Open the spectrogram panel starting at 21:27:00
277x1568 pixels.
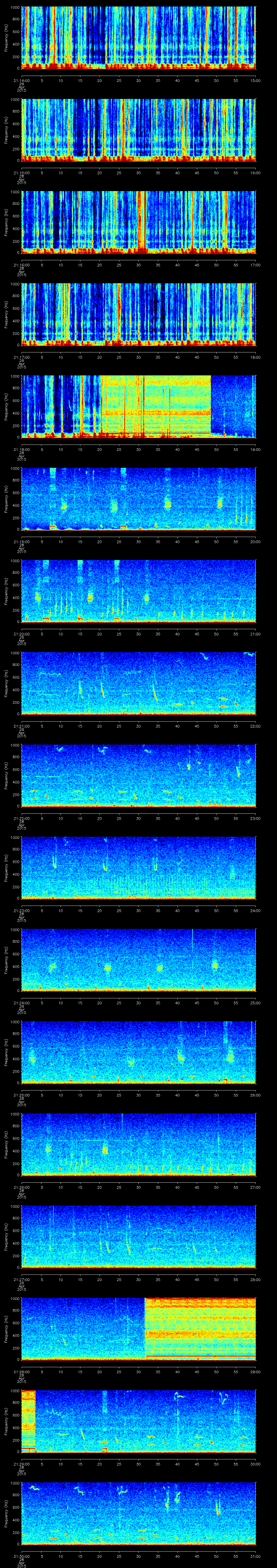point(139,1237)
